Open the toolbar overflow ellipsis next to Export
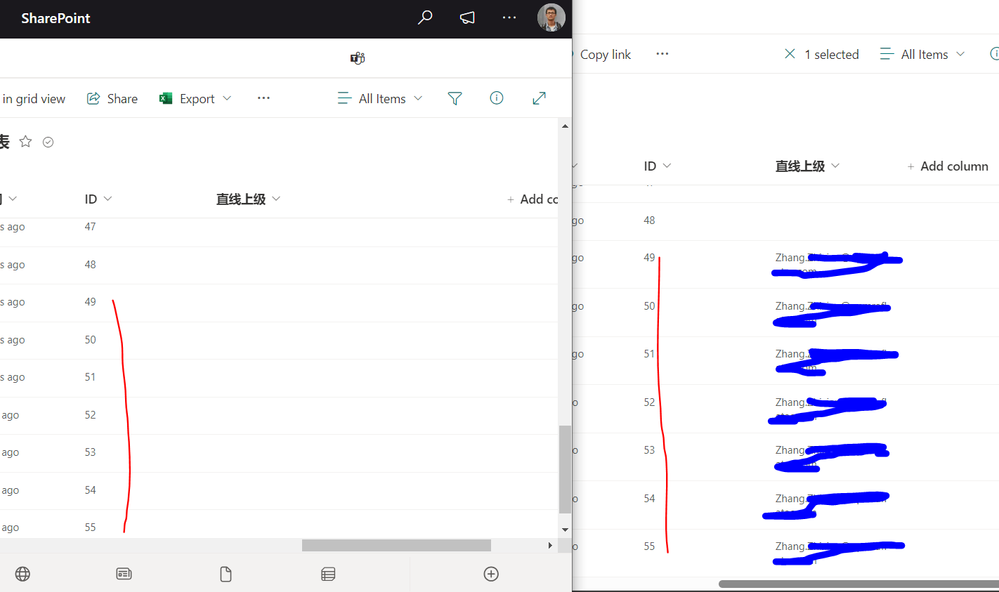This screenshot has width=999, height=592. [x=264, y=98]
